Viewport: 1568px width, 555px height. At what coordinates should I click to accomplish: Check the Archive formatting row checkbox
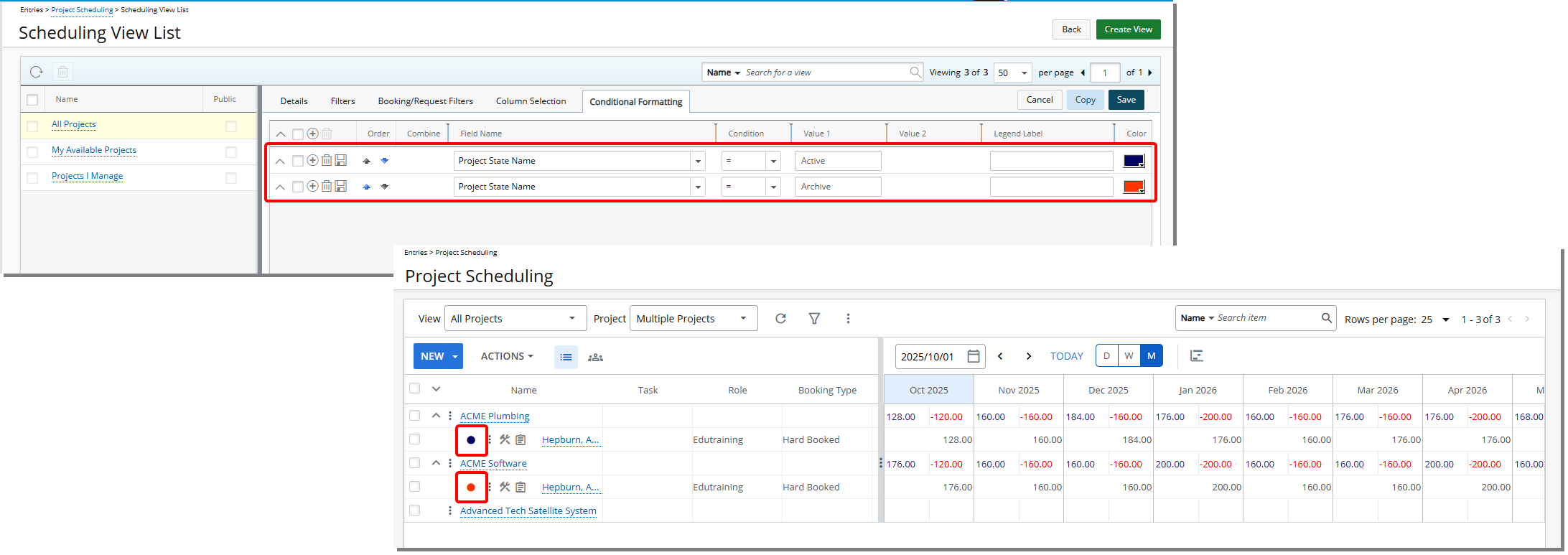point(298,187)
